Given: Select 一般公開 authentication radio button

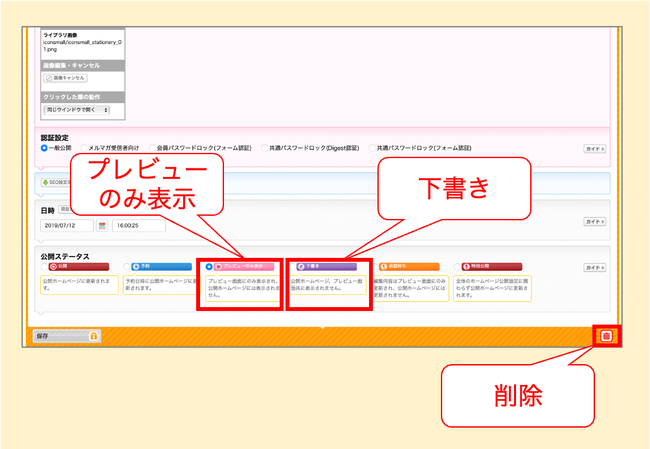Looking at the screenshot, I should point(44,147).
